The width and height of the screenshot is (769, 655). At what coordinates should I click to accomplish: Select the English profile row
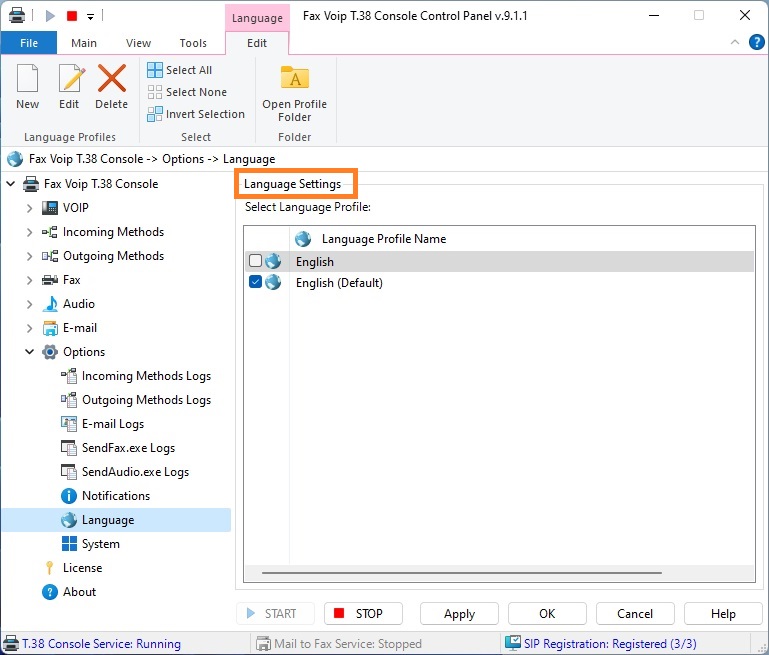(499, 261)
